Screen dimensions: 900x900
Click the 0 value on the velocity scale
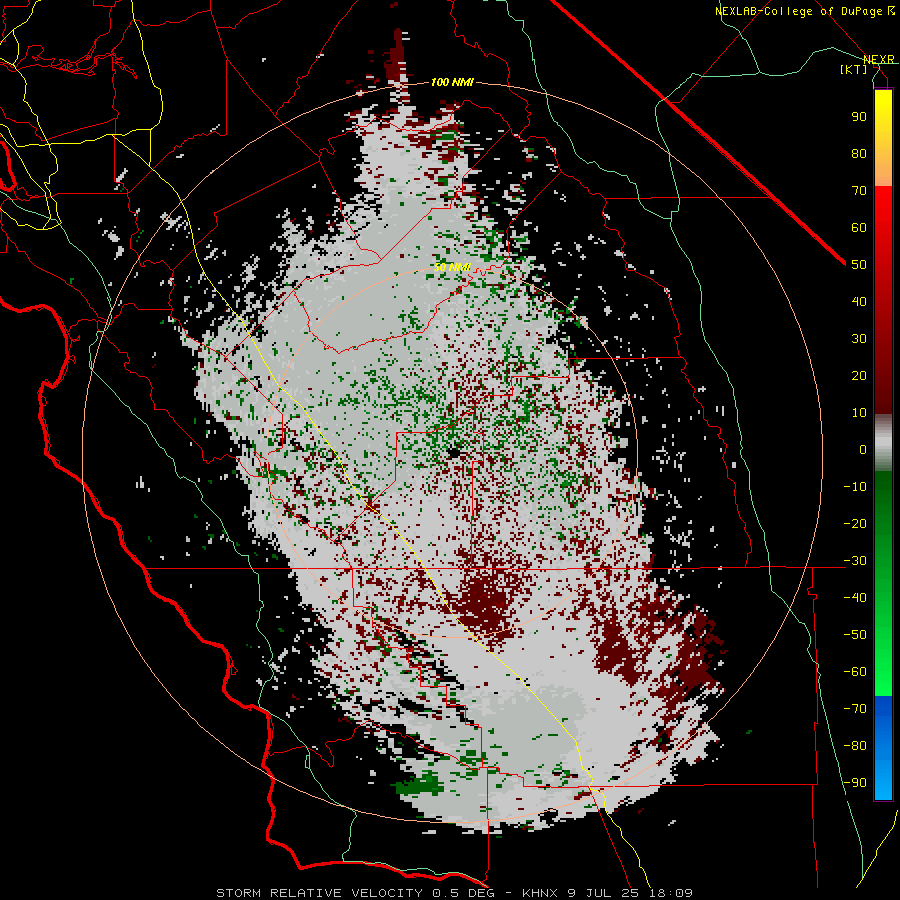[863, 450]
